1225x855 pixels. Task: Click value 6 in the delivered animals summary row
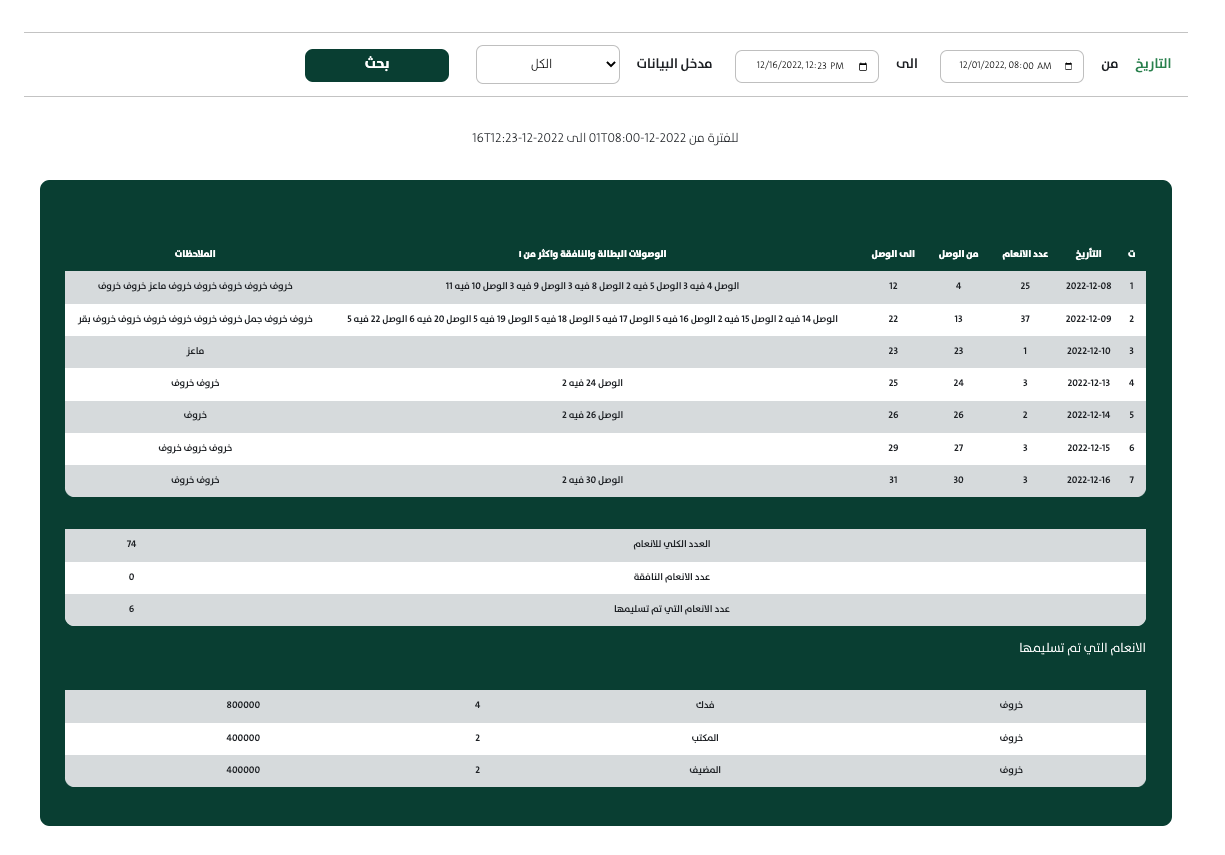[131, 609]
